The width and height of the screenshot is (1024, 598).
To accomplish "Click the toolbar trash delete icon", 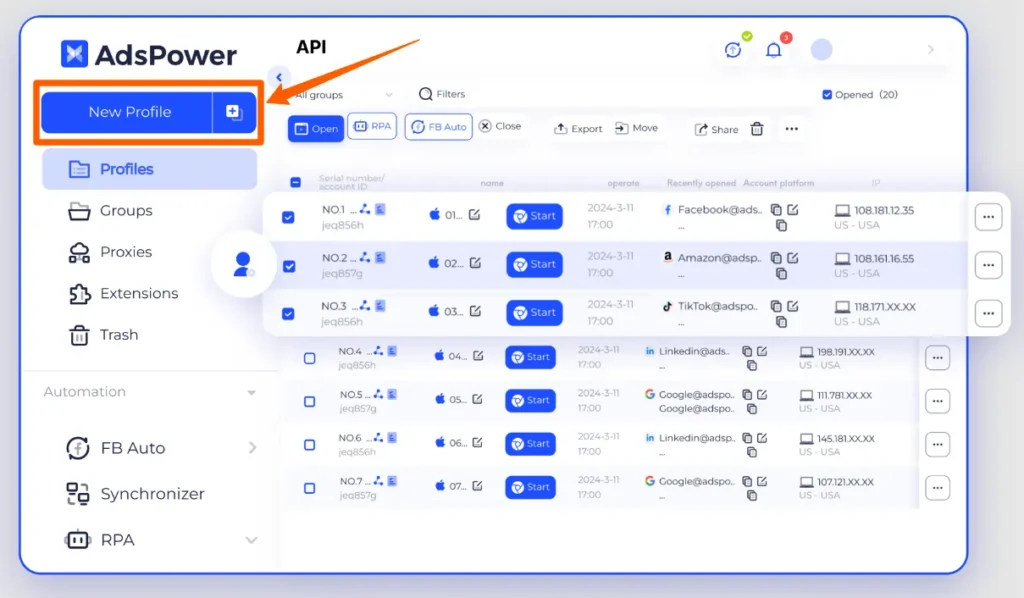I will 757,129.
